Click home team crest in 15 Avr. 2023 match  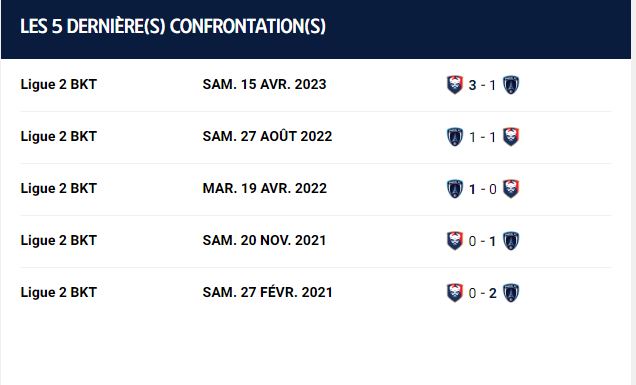[x=455, y=85]
